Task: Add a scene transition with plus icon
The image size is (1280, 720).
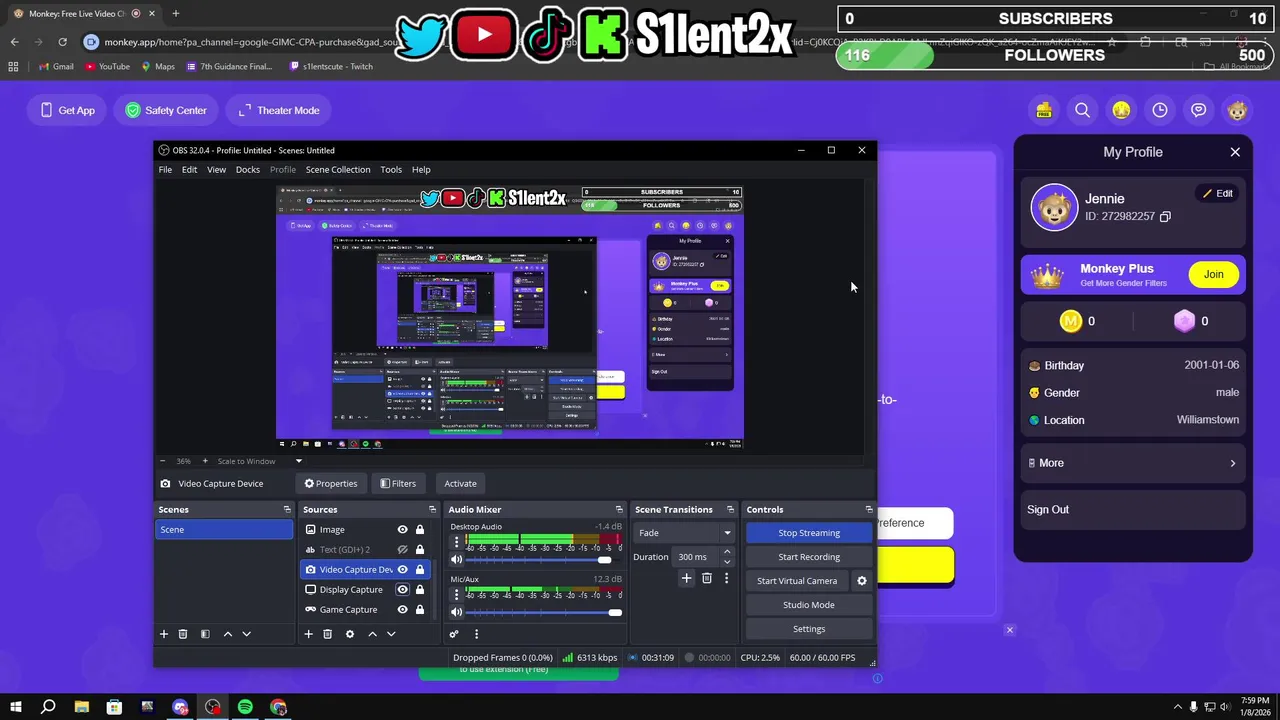Action: tap(686, 578)
